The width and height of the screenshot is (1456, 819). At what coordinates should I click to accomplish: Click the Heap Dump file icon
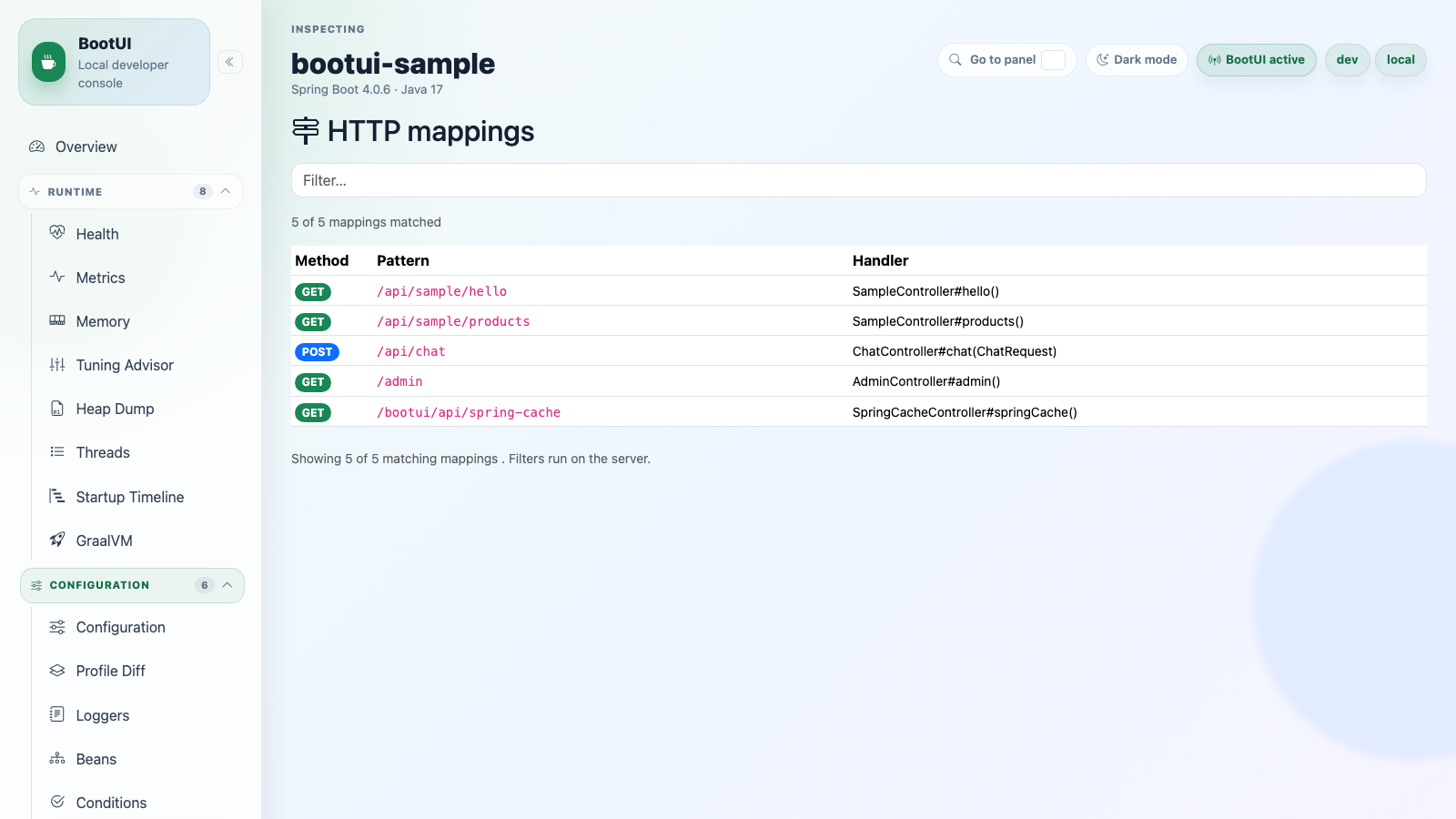pos(57,408)
